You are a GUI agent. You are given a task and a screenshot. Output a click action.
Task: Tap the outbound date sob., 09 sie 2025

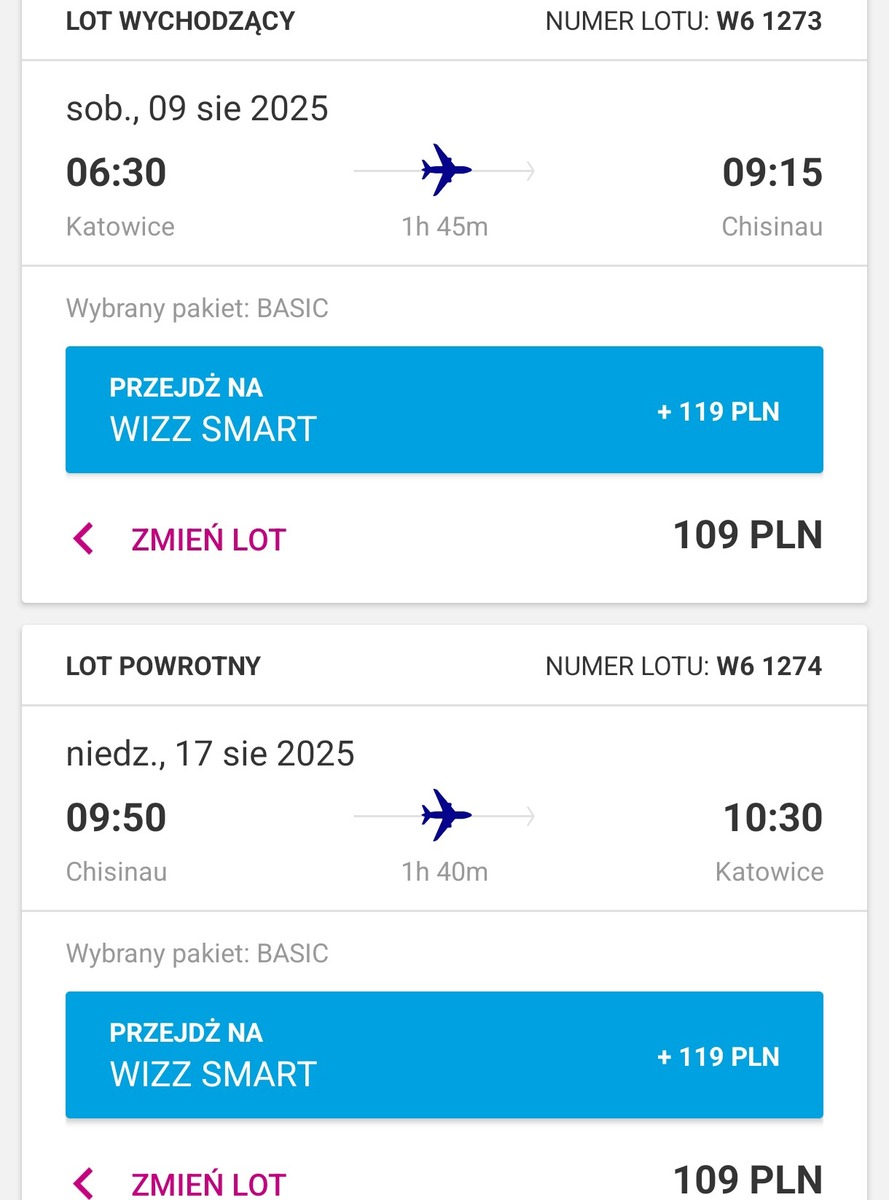pos(197,108)
